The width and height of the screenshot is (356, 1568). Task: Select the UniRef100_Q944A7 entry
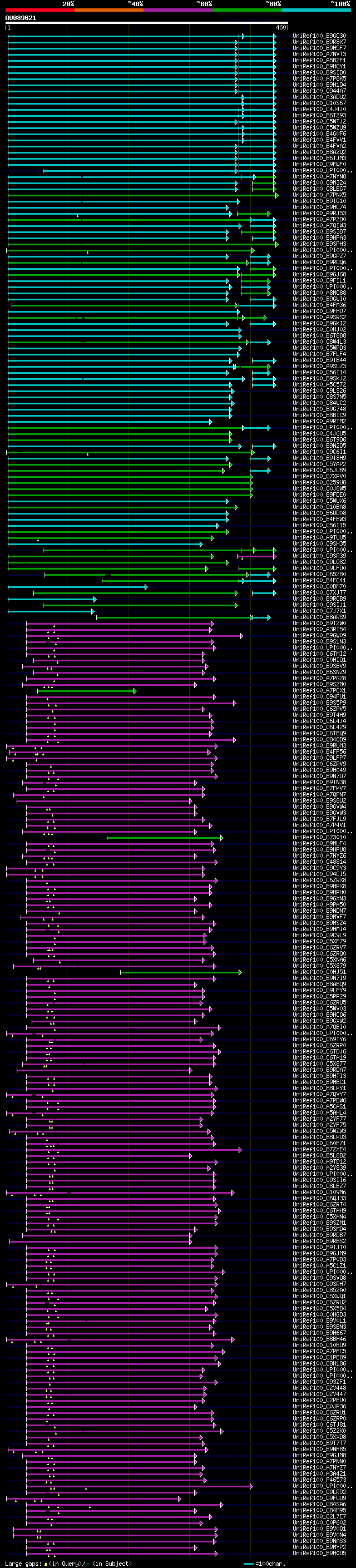319,91
